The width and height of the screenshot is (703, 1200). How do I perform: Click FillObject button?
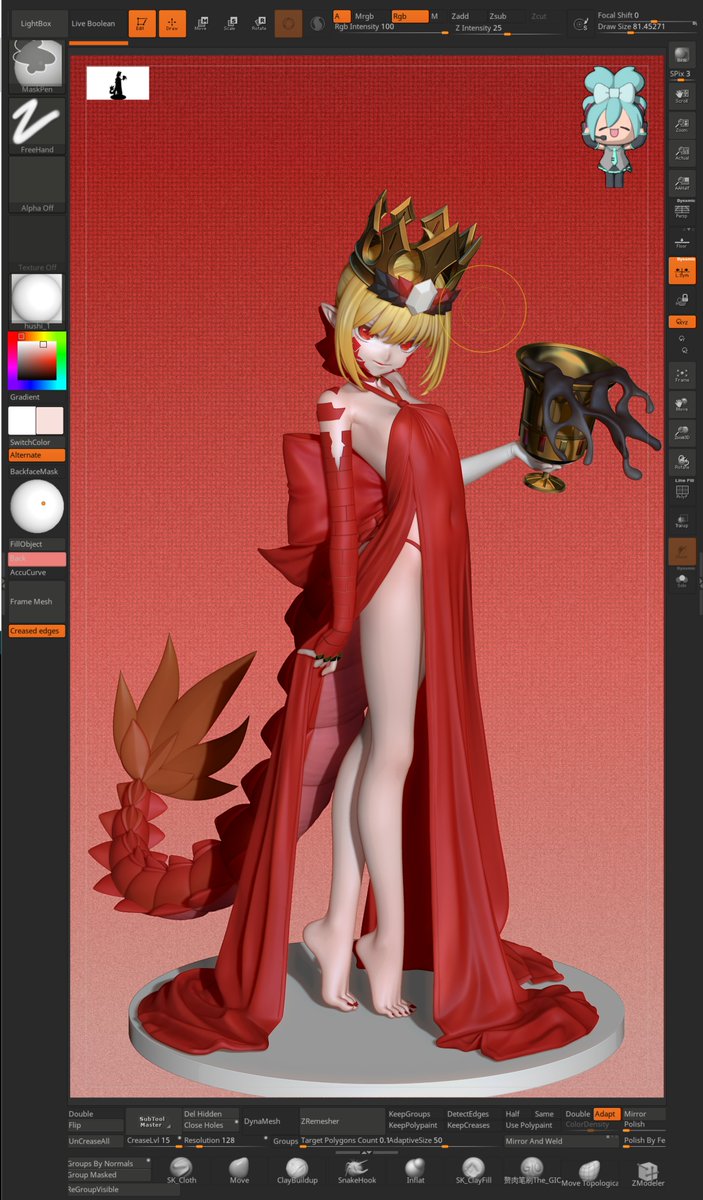click(x=37, y=544)
